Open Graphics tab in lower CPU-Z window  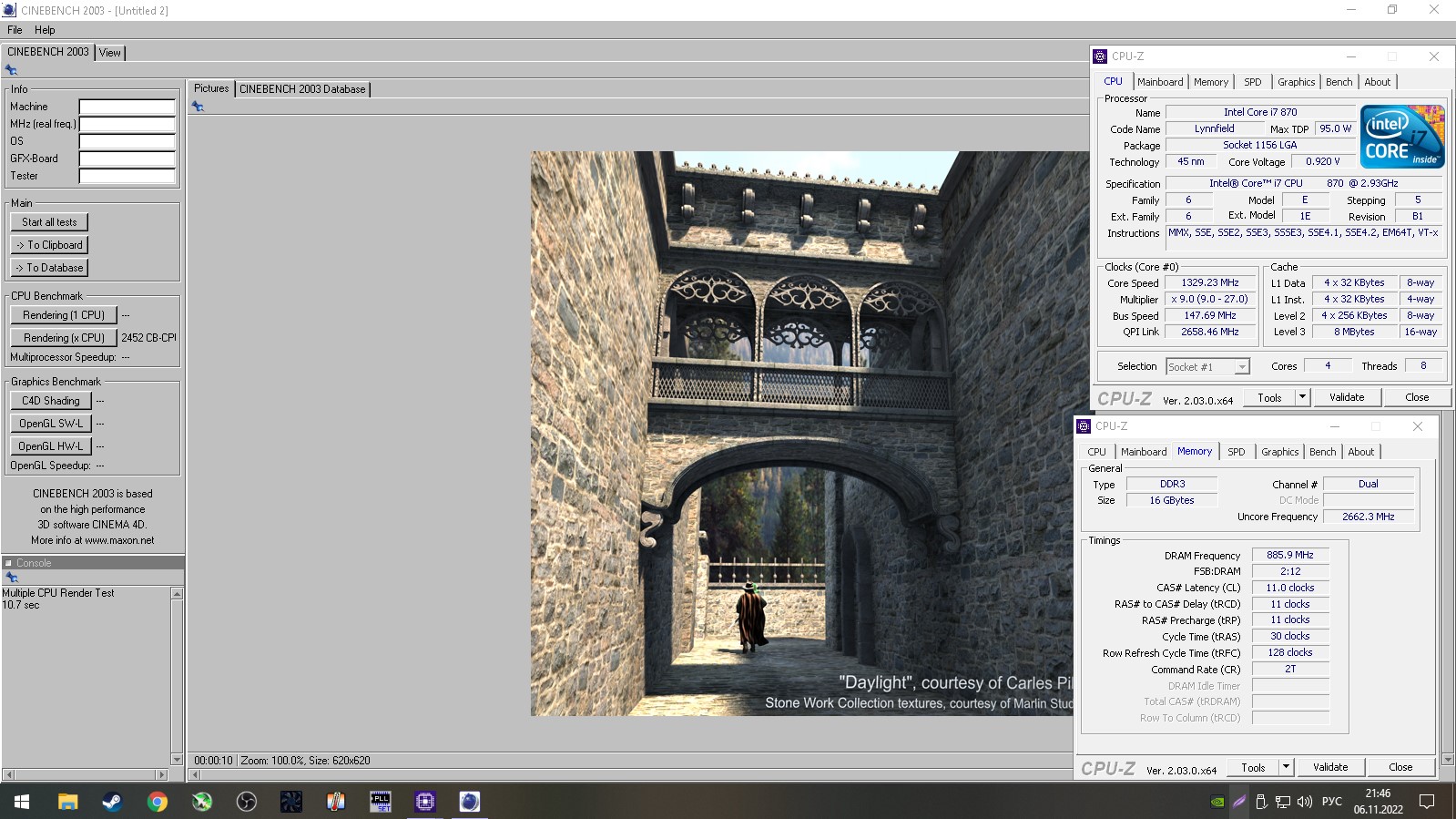pyautogui.click(x=1279, y=452)
